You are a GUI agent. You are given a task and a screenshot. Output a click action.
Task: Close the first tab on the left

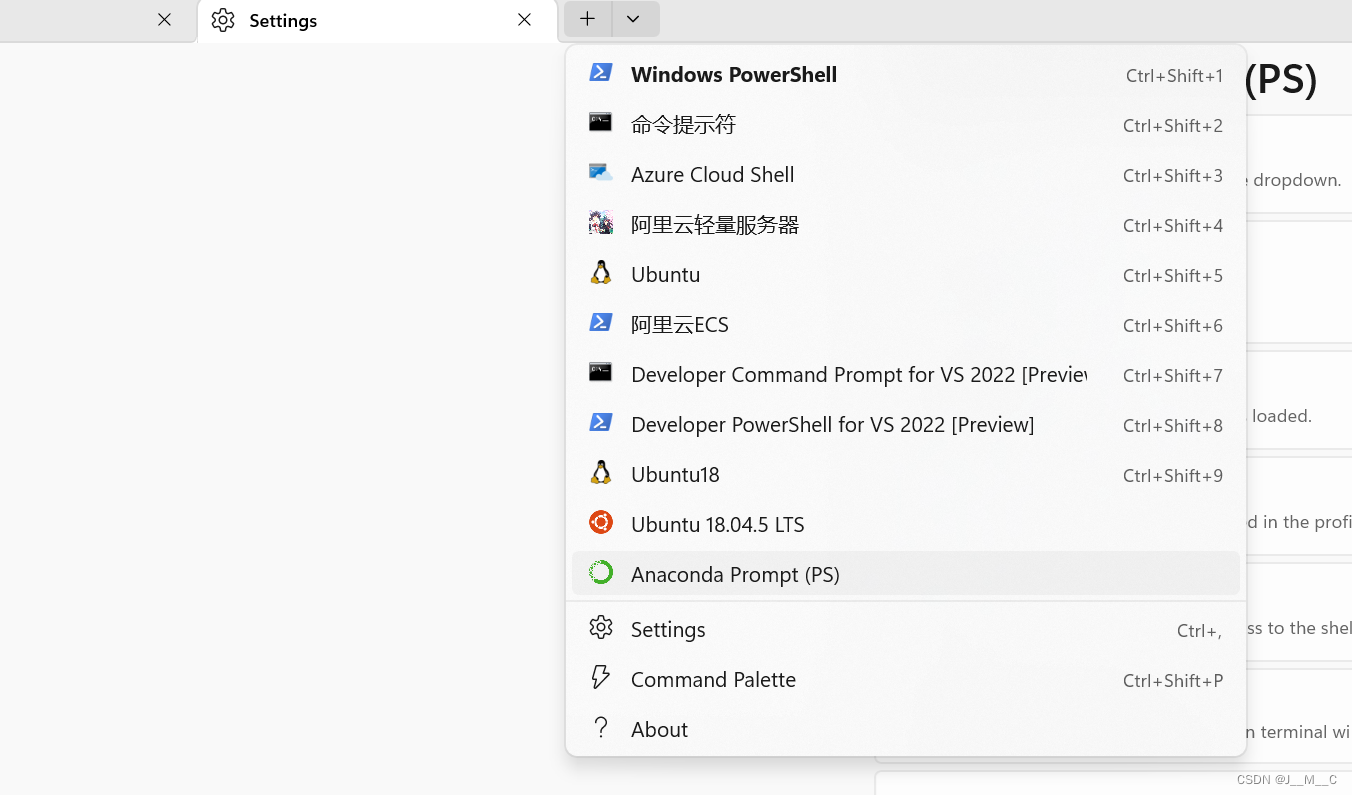point(164,20)
